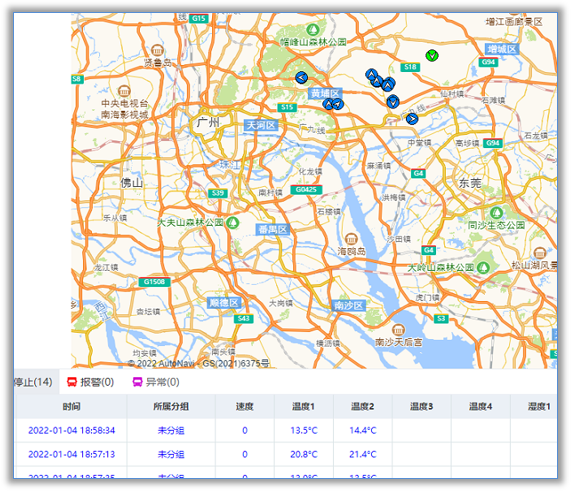This screenshot has width=571, height=491.
Task: Click G94 shield below 增城区
Action: tap(488, 62)
